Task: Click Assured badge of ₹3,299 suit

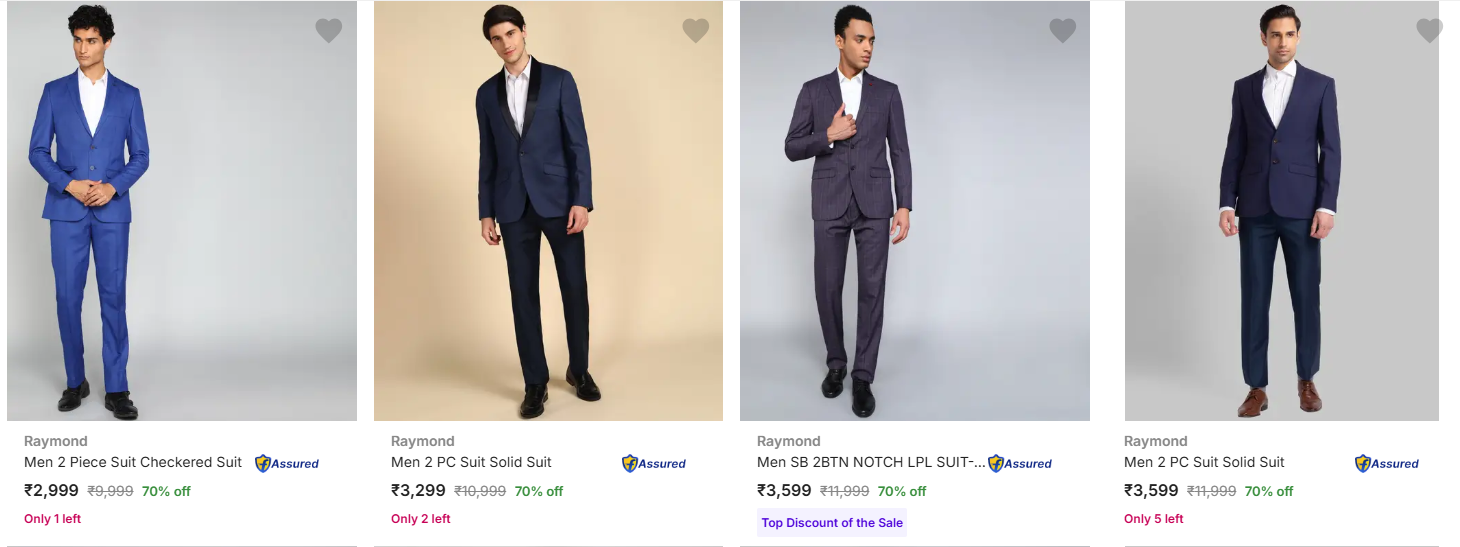Action: point(654,463)
